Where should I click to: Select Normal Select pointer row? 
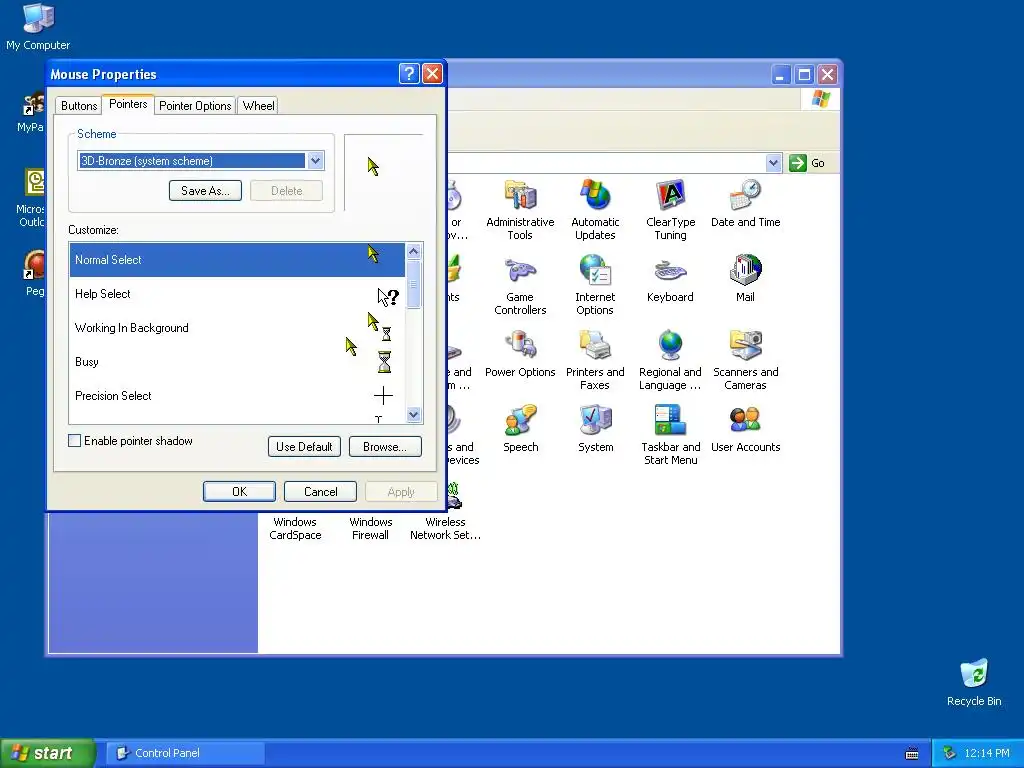[237, 260]
